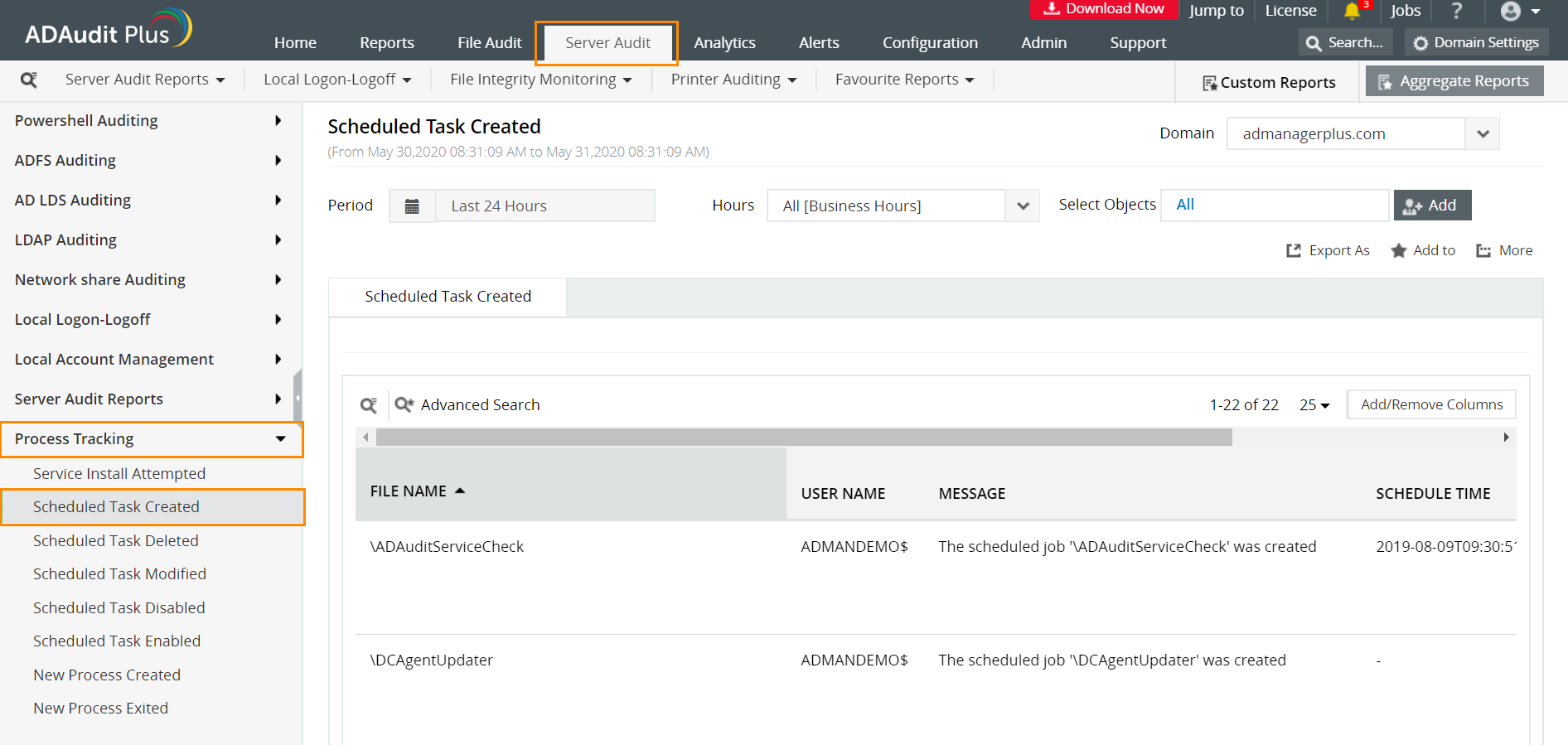Open Scheduled Task Deleted report
This screenshot has width=1568, height=745.
click(116, 540)
